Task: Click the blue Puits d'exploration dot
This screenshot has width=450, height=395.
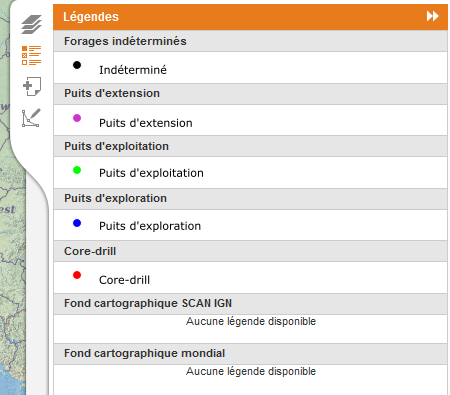Action: pyautogui.click(x=77, y=223)
